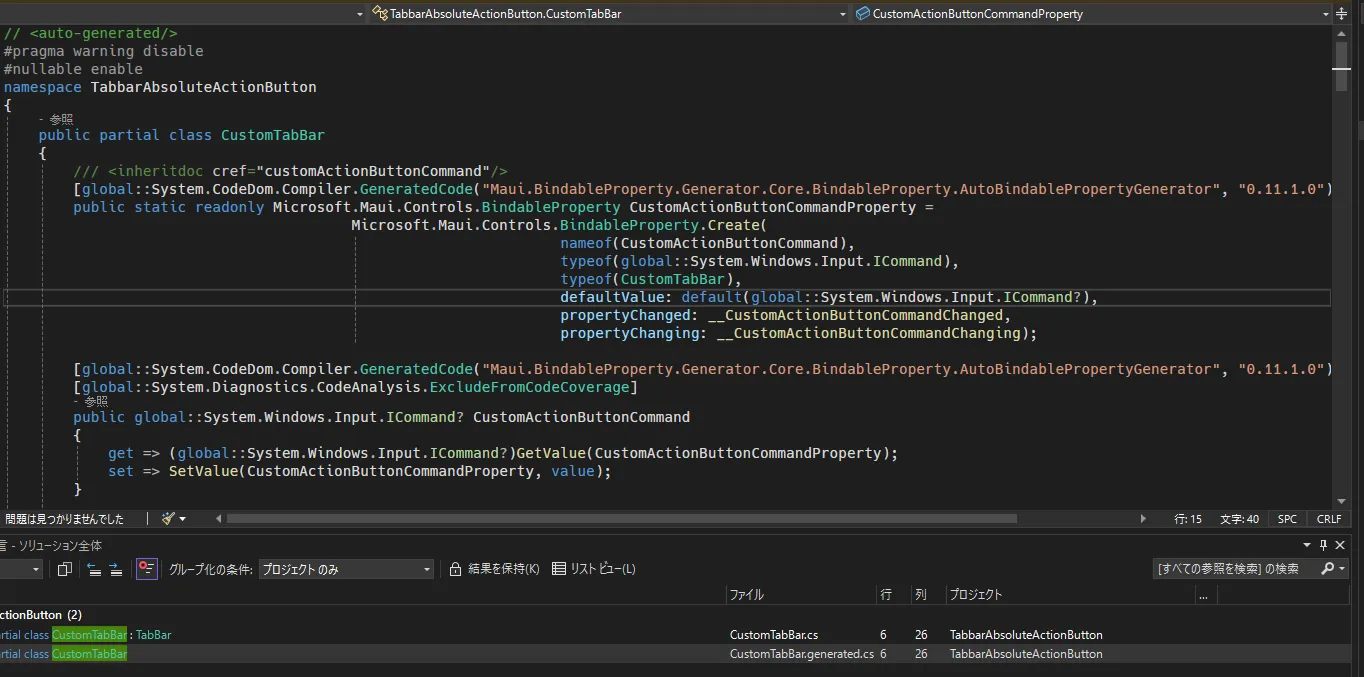Image resolution: width=1364 pixels, height=677 pixels.
Task: Click the horizontal scrollbar thumb under editor
Action: [x=622, y=519]
